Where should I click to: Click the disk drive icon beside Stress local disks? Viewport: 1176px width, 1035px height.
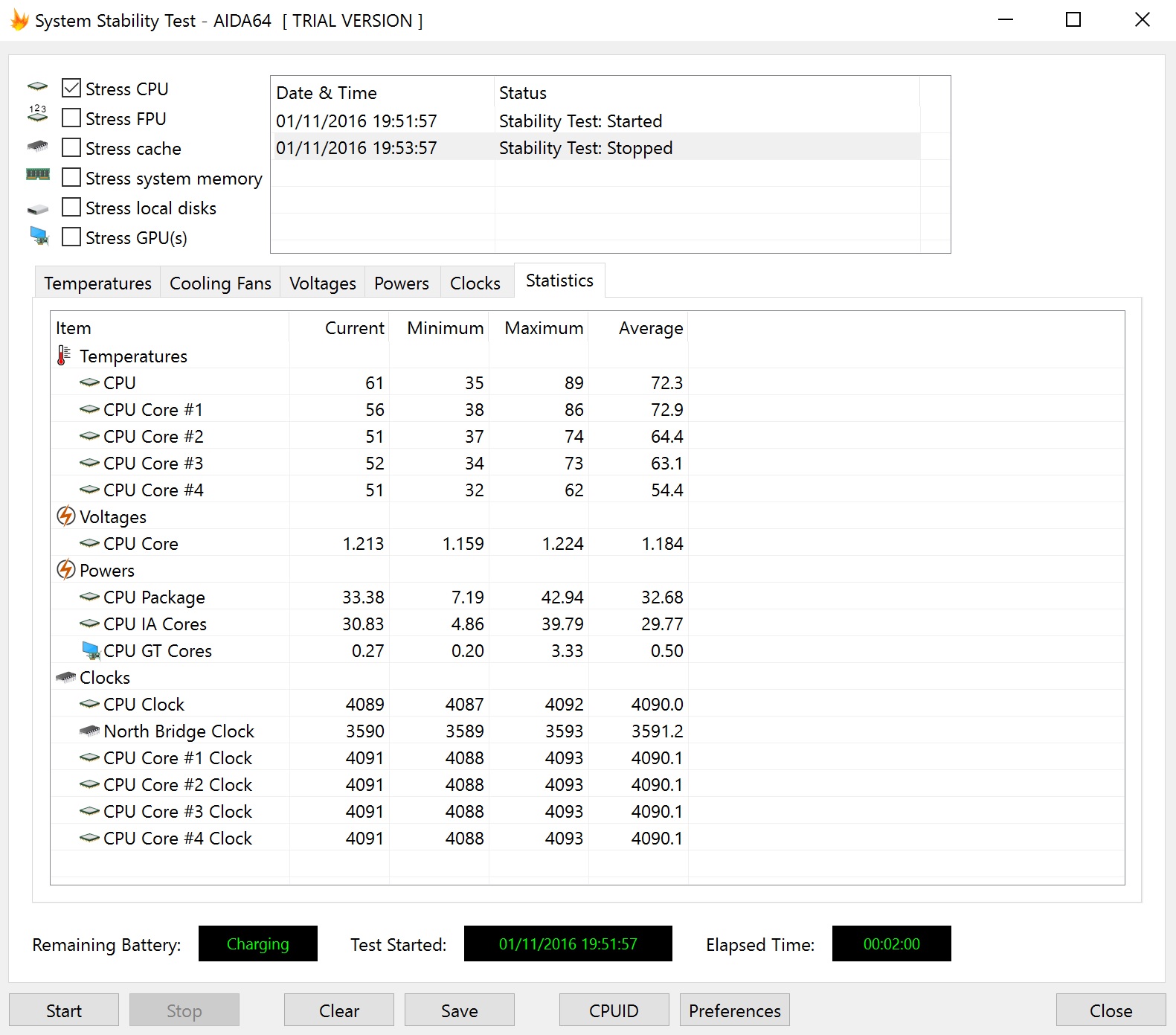(x=37, y=210)
